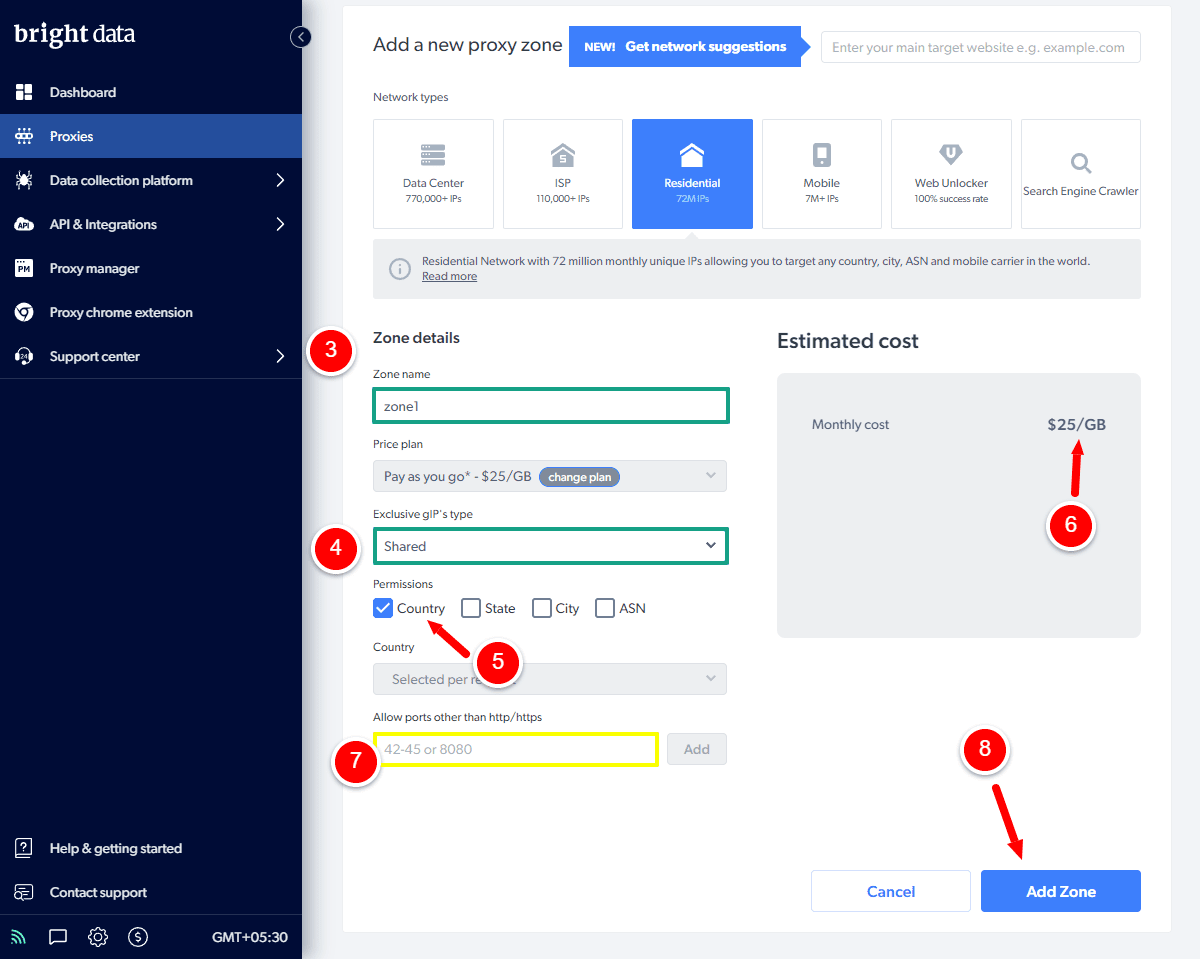Click the Add Zone button
Viewport: 1200px width, 959px height.
coord(1060,891)
